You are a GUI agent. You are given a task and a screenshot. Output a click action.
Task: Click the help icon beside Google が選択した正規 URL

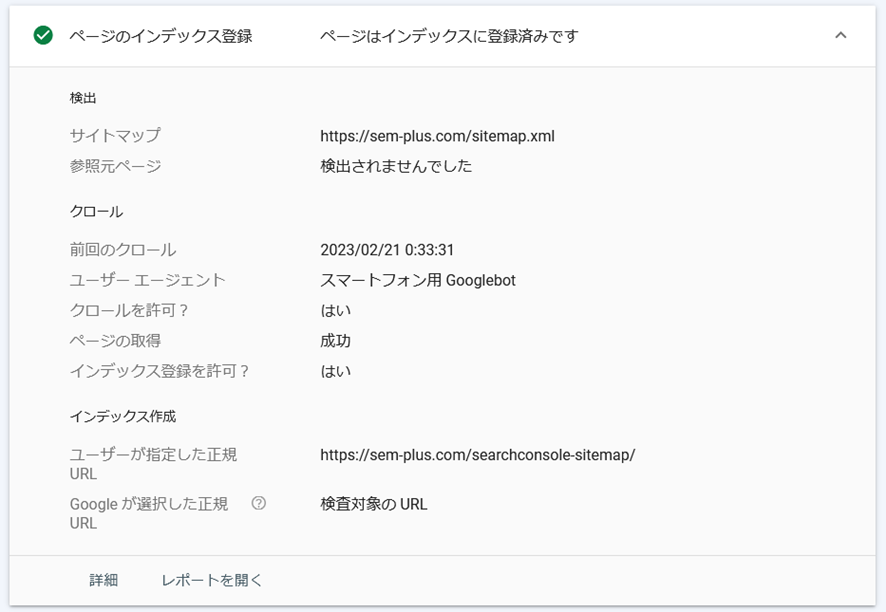[259, 503]
